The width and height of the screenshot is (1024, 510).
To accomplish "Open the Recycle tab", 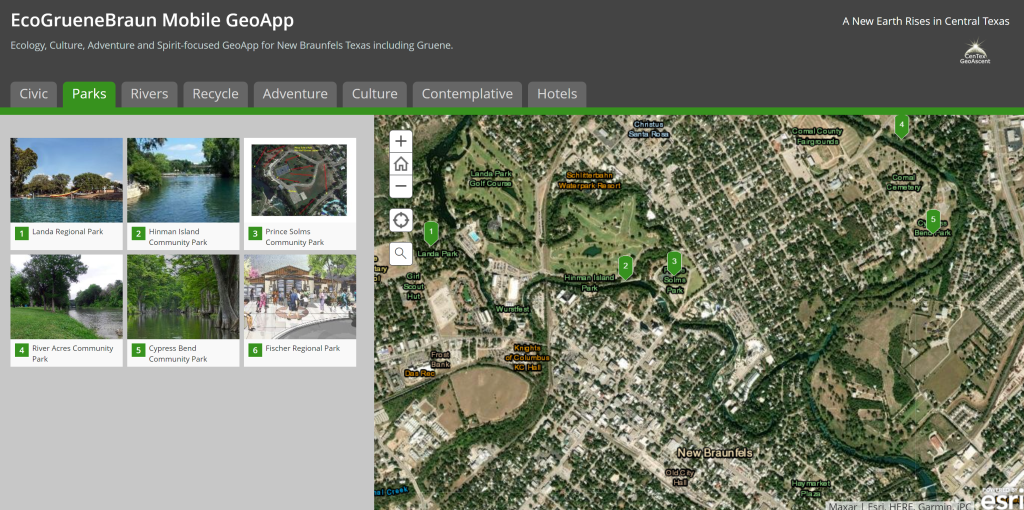I will 216,94.
